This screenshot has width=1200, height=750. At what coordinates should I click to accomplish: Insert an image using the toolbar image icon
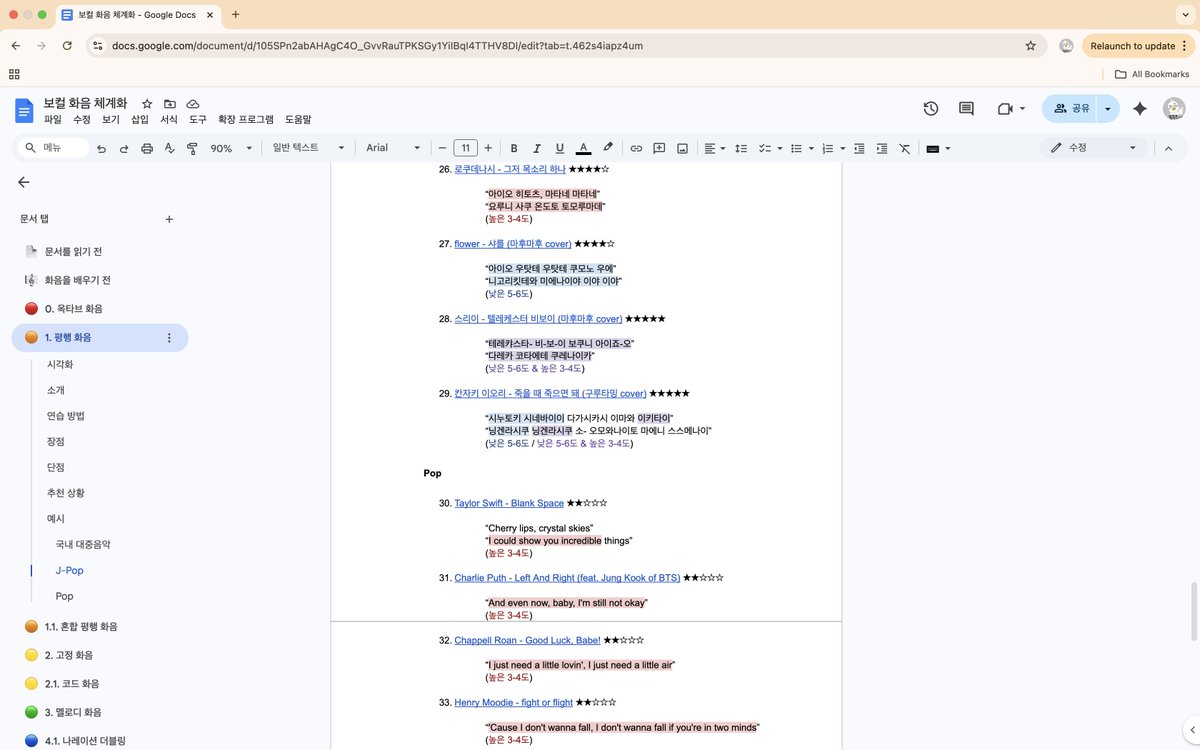[682, 148]
